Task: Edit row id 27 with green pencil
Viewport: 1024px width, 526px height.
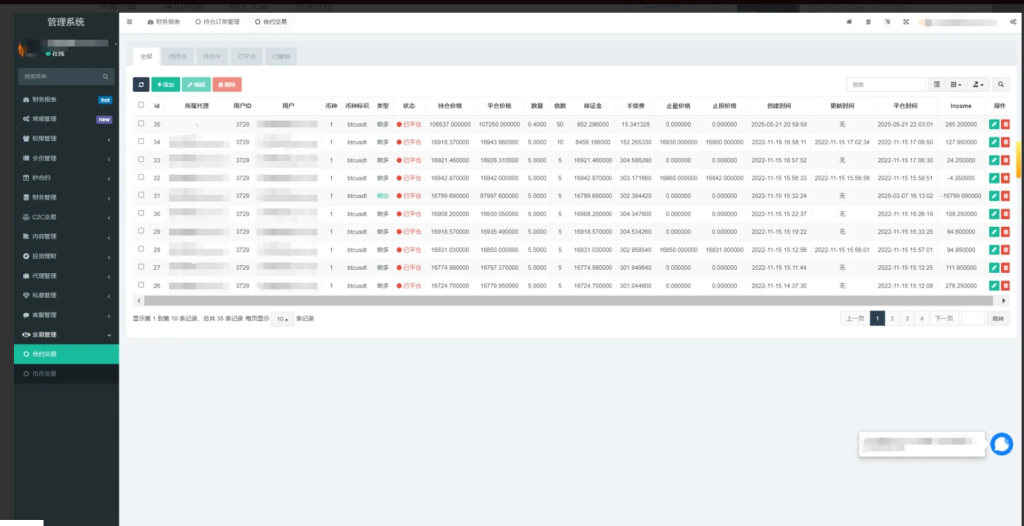Action: click(994, 267)
